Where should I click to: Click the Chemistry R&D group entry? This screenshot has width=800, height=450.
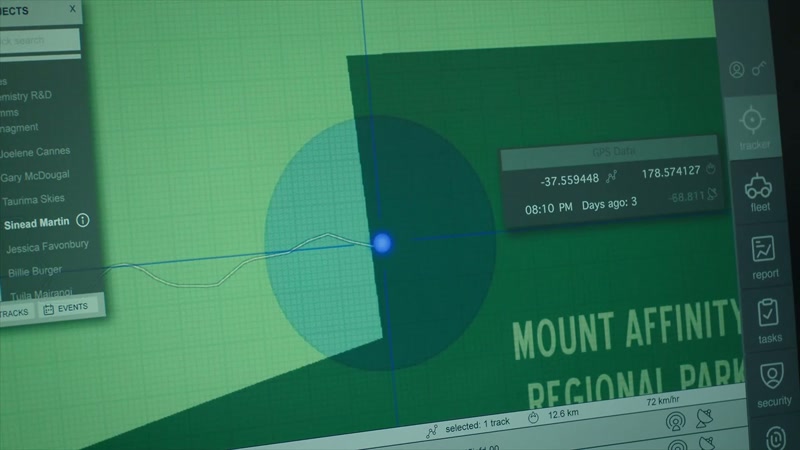click(26, 96)
